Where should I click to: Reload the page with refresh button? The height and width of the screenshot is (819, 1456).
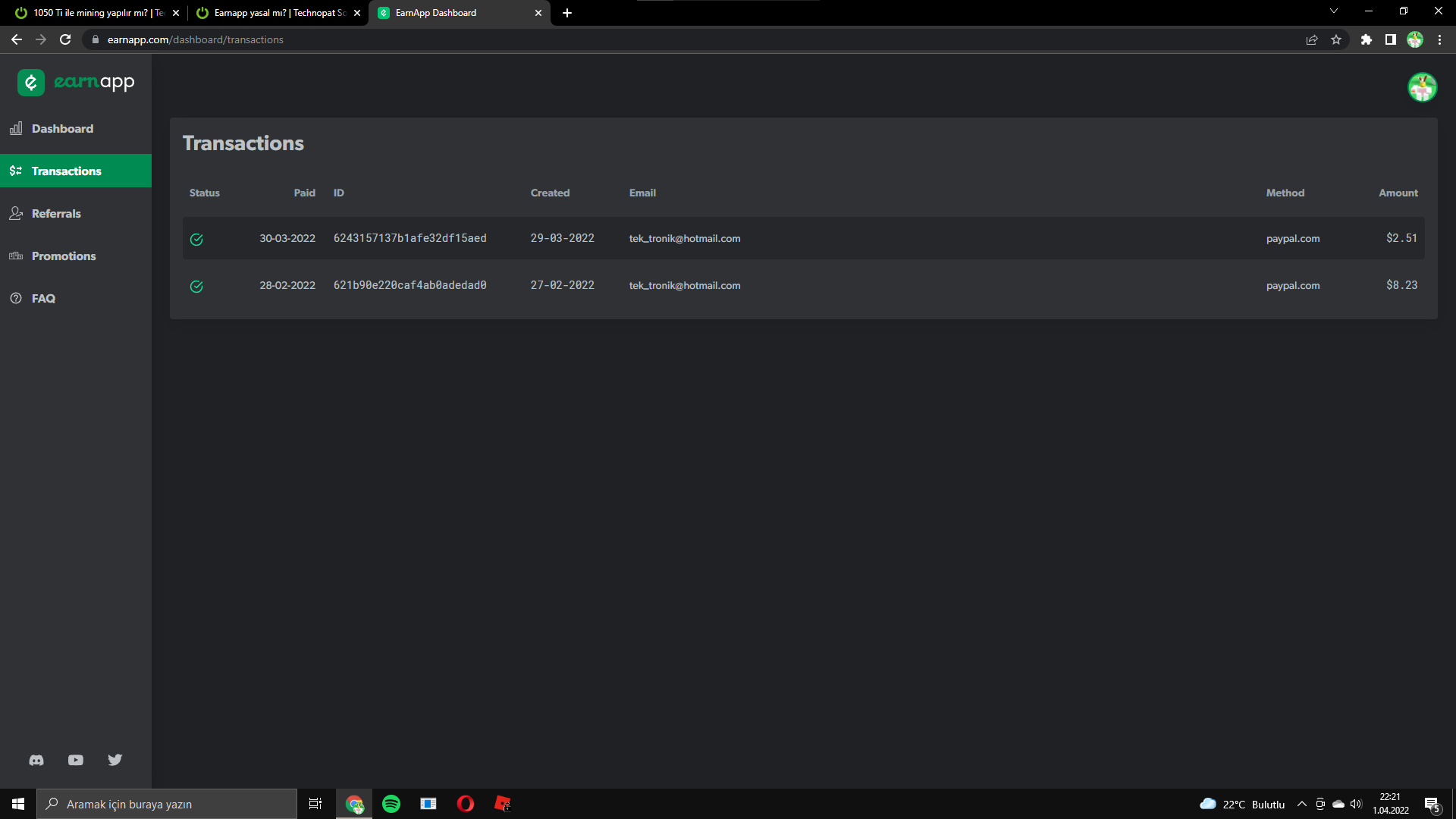point(65,39)
